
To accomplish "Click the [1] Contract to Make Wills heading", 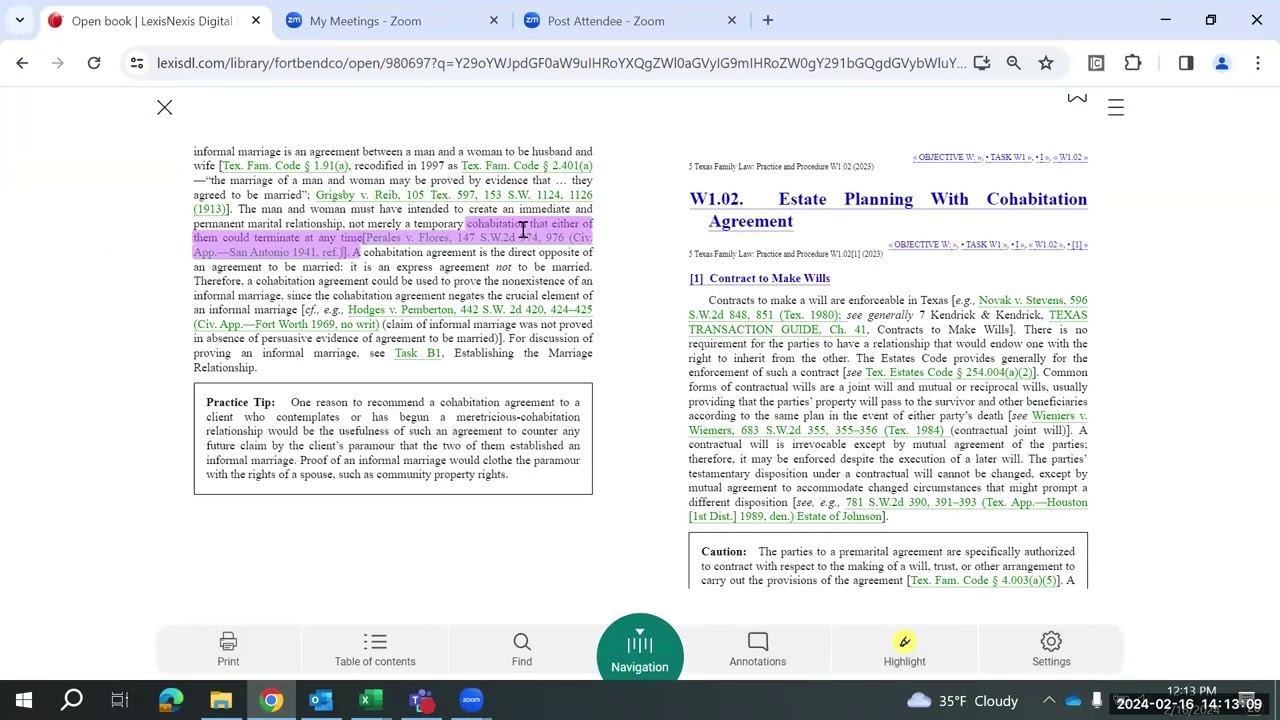I will [x=760, y=278].
